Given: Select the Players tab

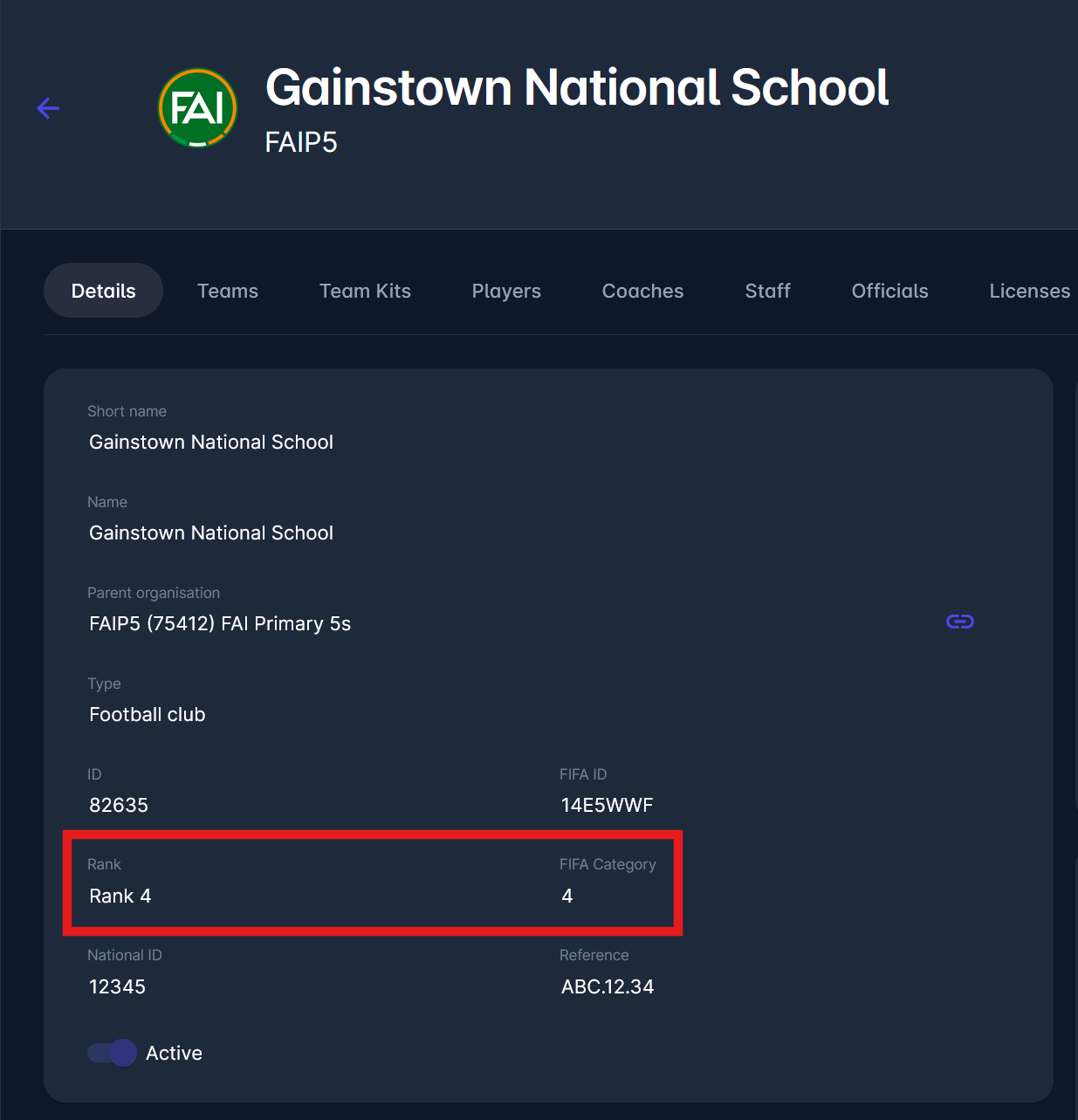Looking at the screenshot, I should coord(506,291).
